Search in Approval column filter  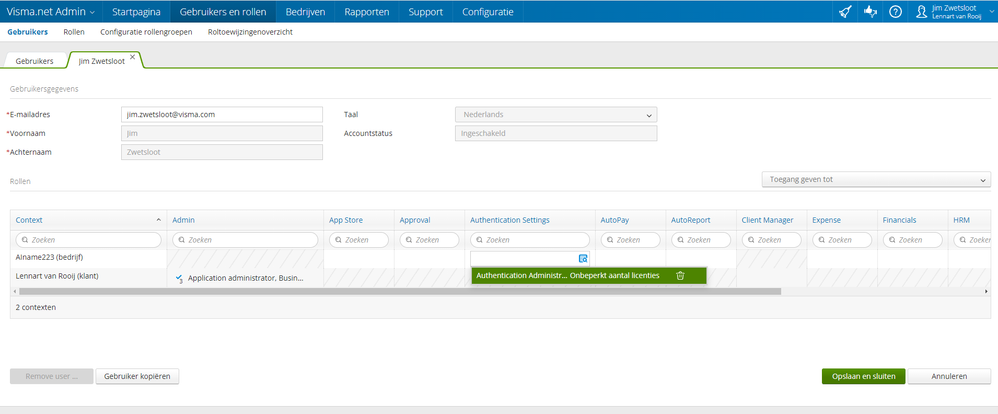(429, 240)
